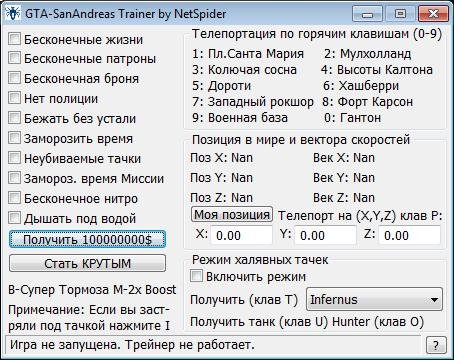The height and width of the screenshot is (360, 454).
Task: Click the teleport entry 4: Высоты Калтона
Action: click(x=377, y=70)
